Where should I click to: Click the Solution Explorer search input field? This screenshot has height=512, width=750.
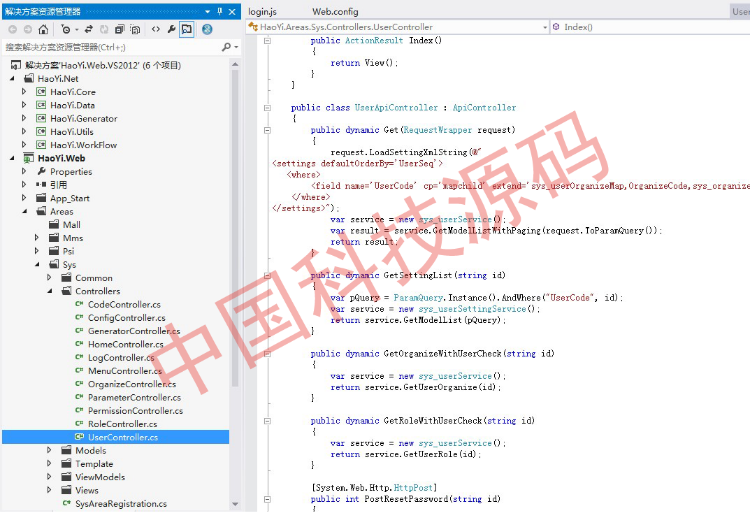tap(111, 47)
